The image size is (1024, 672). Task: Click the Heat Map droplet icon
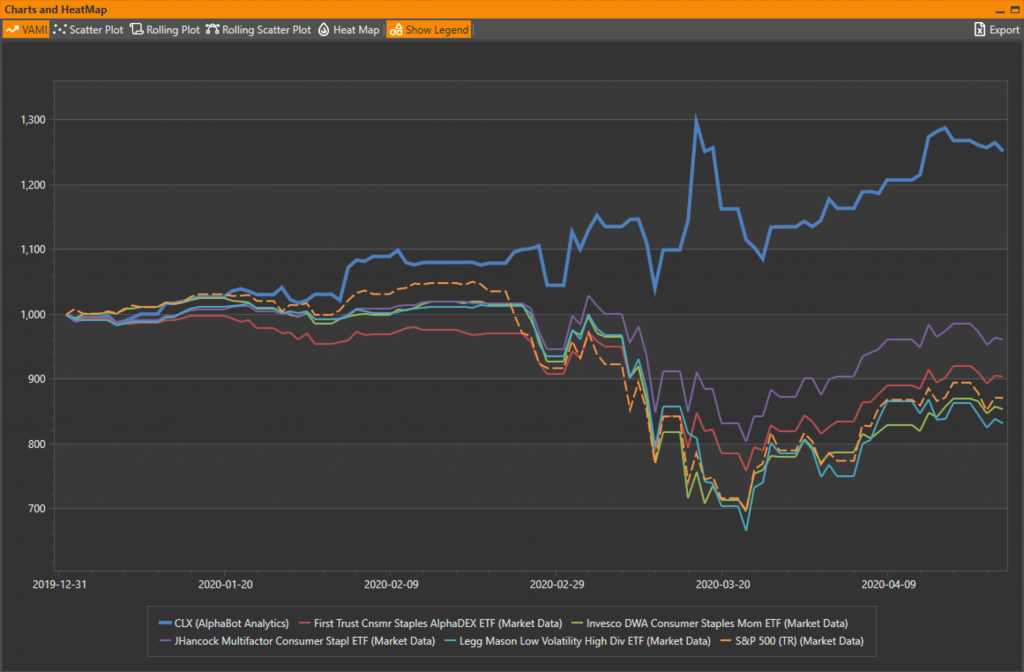[324, 30]
